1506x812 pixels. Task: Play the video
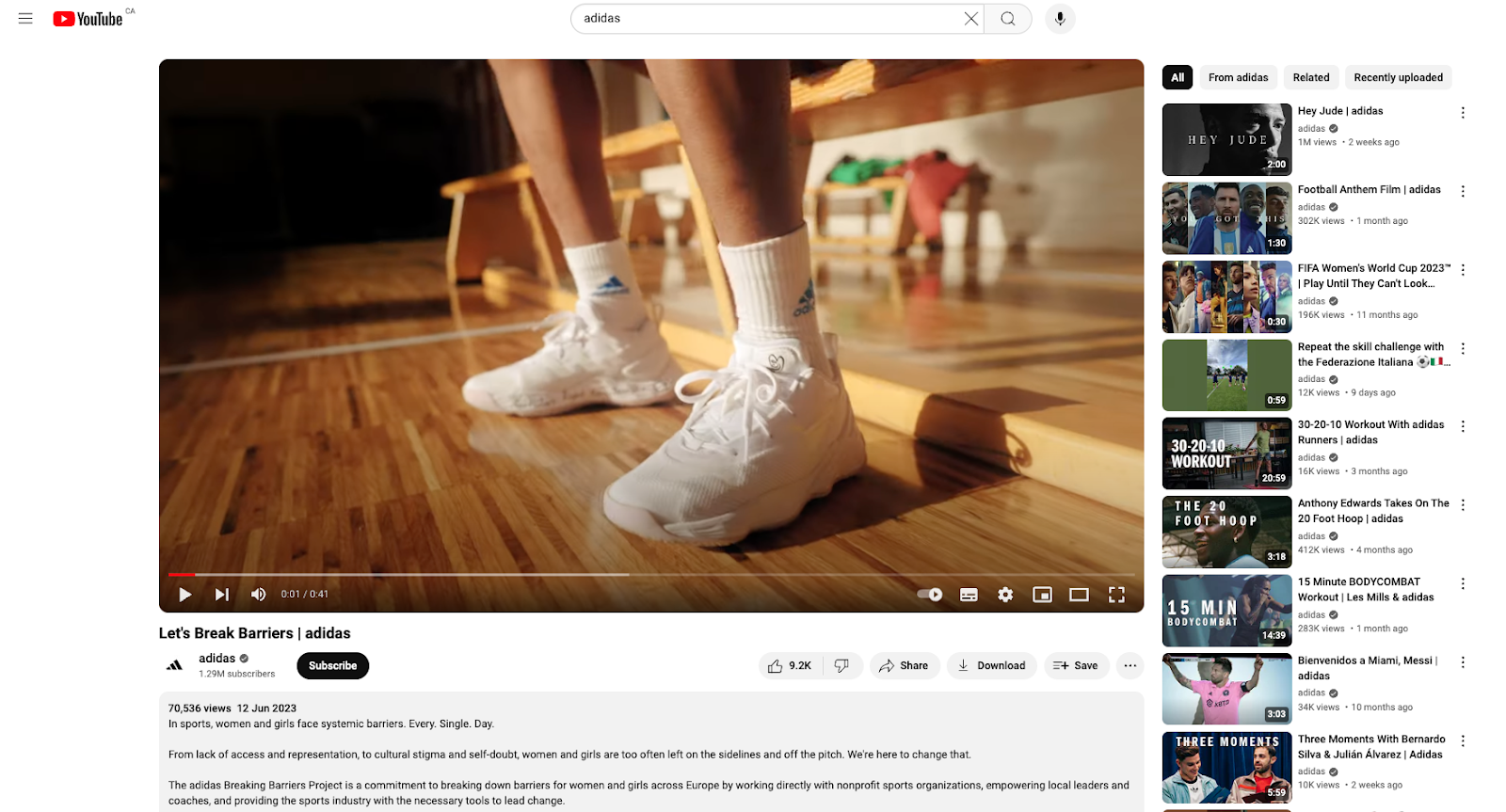point(185,595)
